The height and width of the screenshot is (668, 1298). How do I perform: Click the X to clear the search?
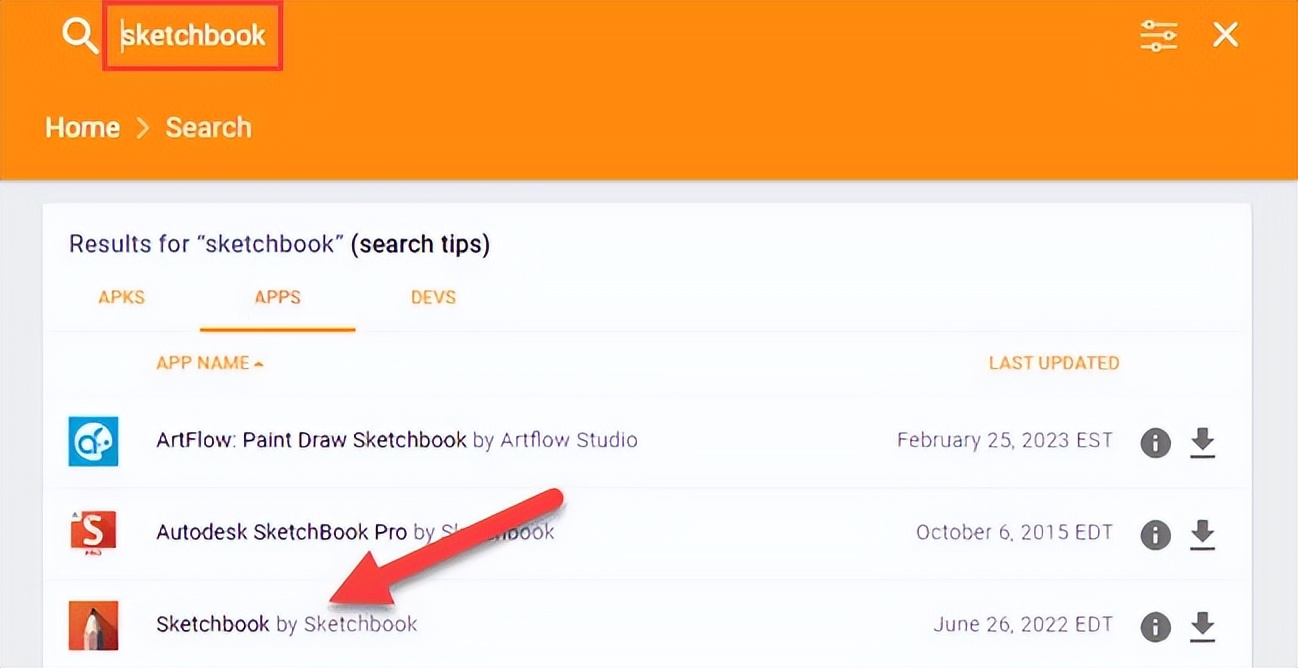pos(1224,35)
